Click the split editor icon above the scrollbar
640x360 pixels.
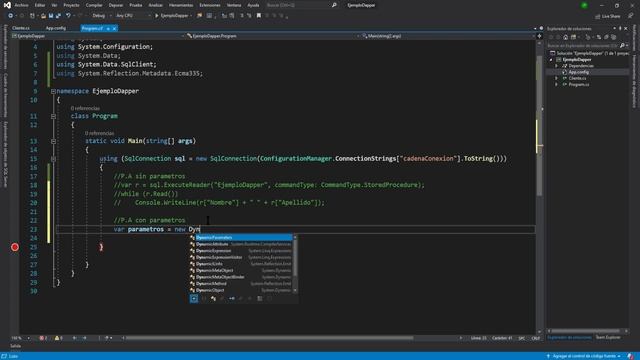[539, 36]
